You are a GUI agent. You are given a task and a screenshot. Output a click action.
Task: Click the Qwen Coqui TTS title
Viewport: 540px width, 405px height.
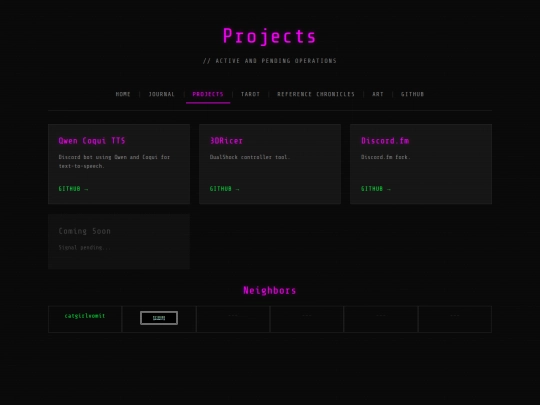pos(92,141)
